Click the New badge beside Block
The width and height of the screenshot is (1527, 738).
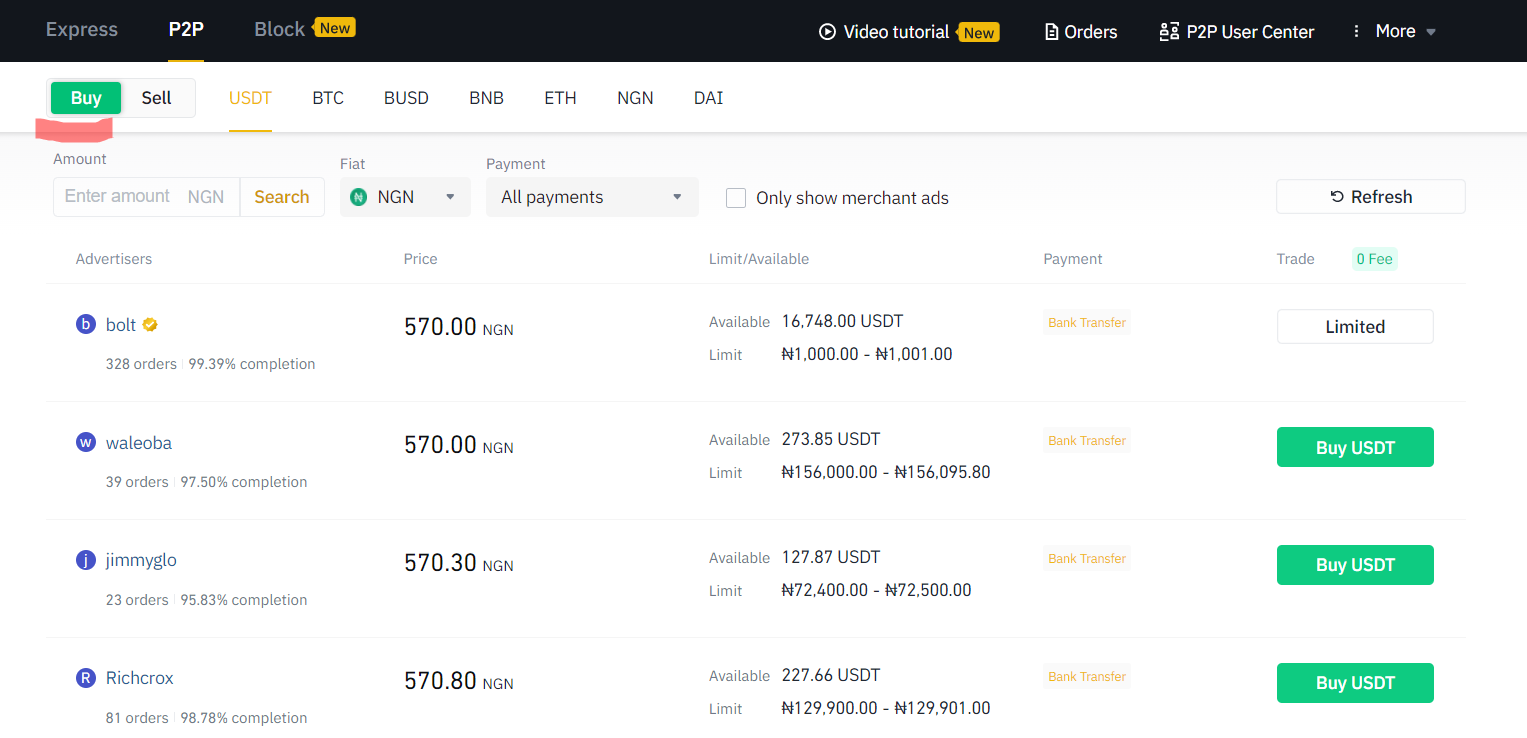[x=334, y=28]
